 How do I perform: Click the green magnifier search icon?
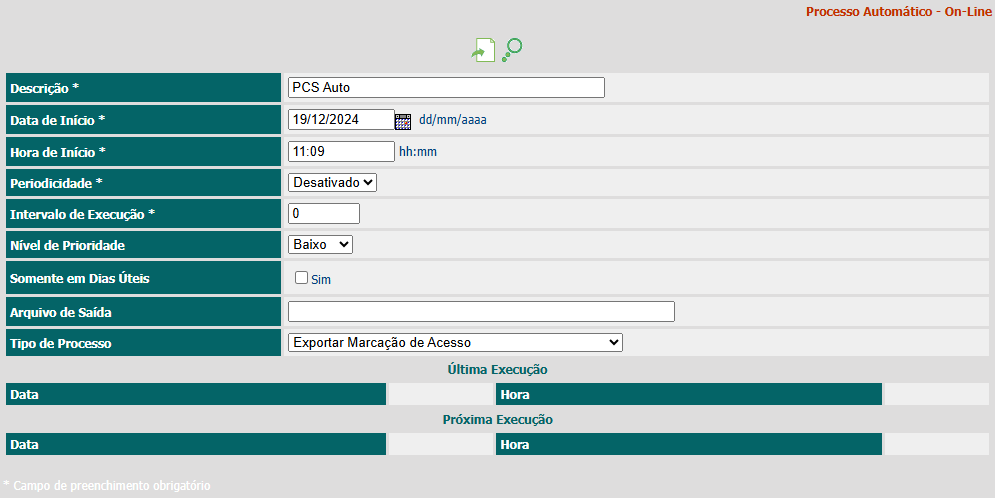512,50
